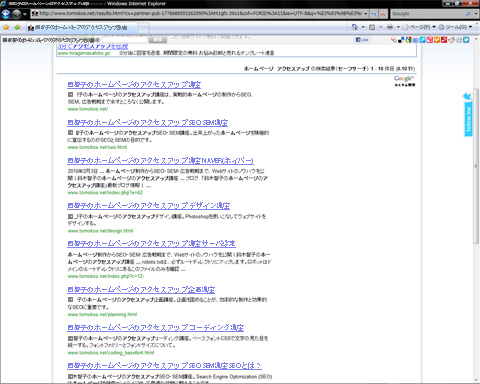This screenshot has width=480, height=384.
Task: Open the search provider dropdown arrow
Action: point(476,14)
